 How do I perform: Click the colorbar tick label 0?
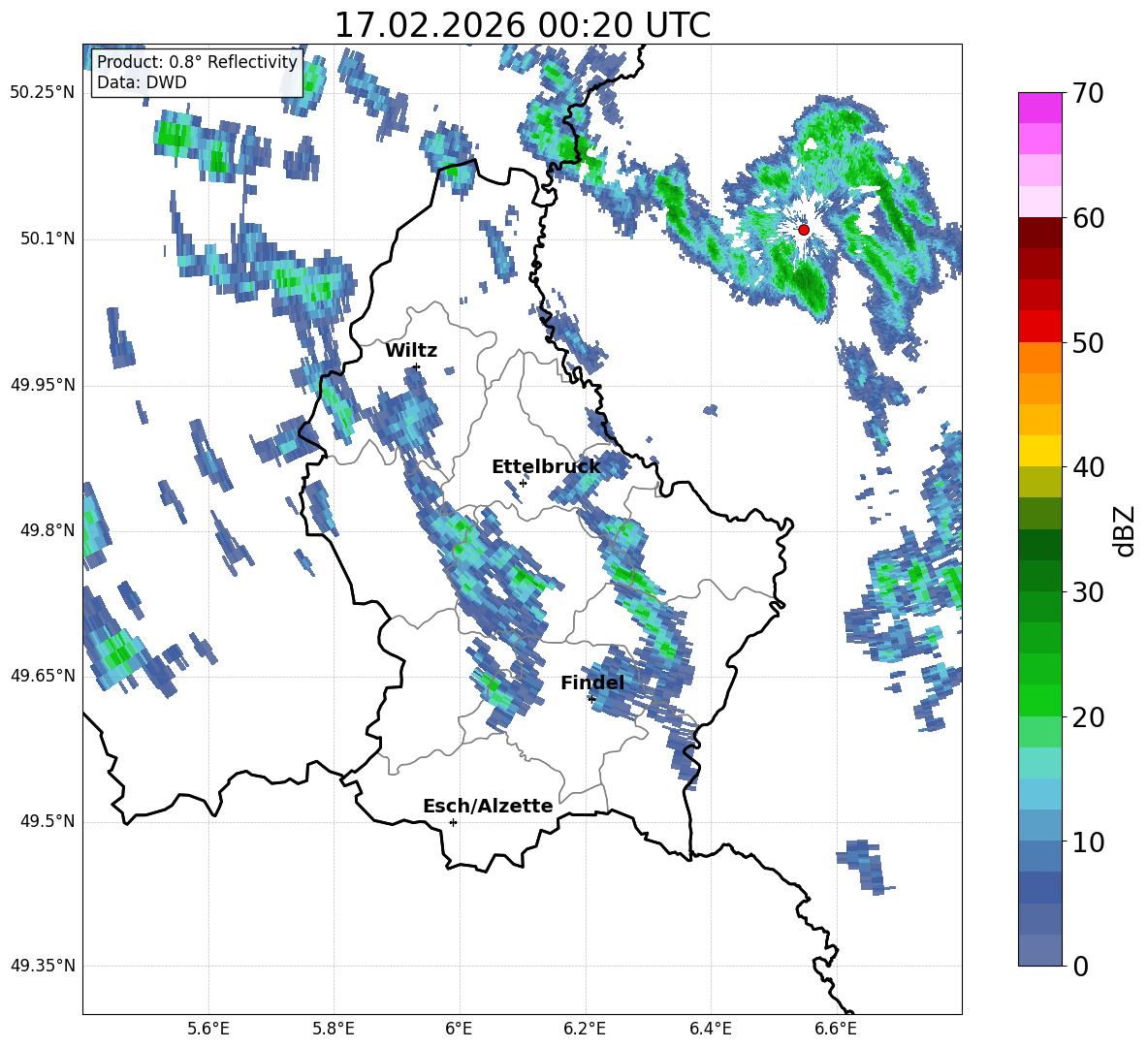tap(1080, 967)
